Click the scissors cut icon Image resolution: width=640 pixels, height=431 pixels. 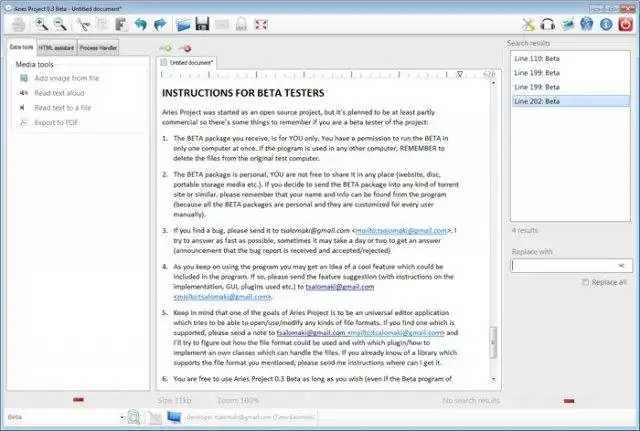(x=83, y=24)
